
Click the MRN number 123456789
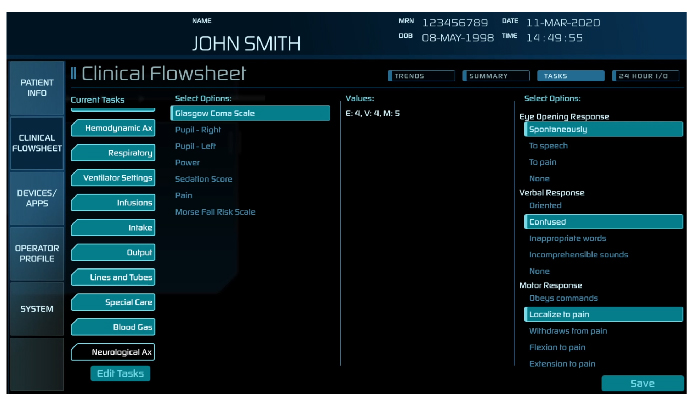click(x=455, y=23)
